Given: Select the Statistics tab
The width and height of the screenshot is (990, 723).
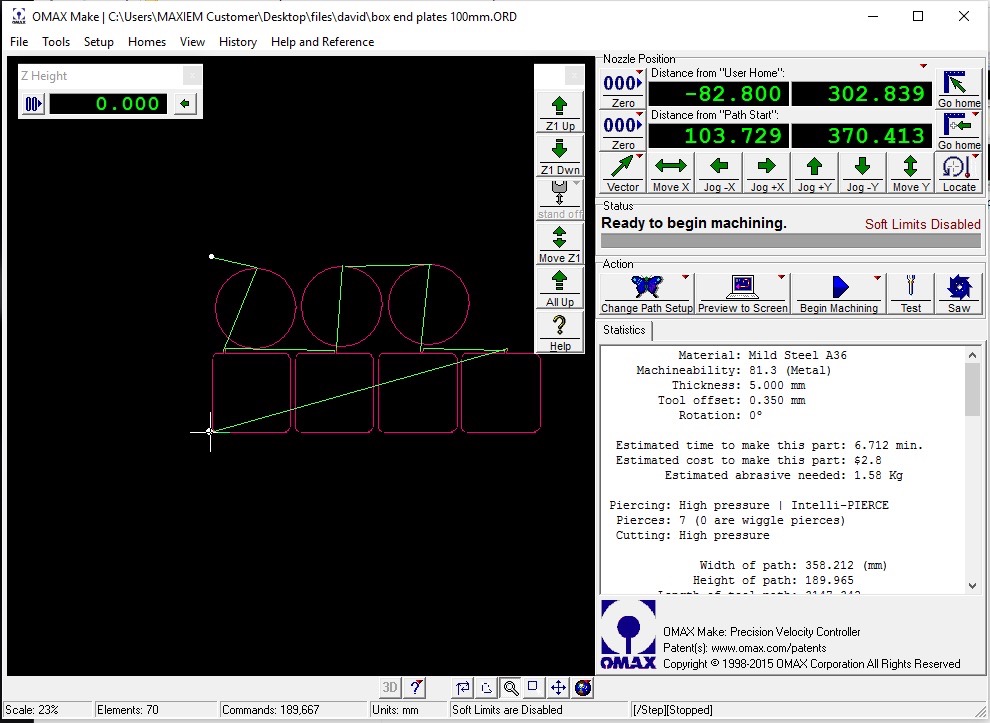Looking at the screenshot, I should click(624, 330).
